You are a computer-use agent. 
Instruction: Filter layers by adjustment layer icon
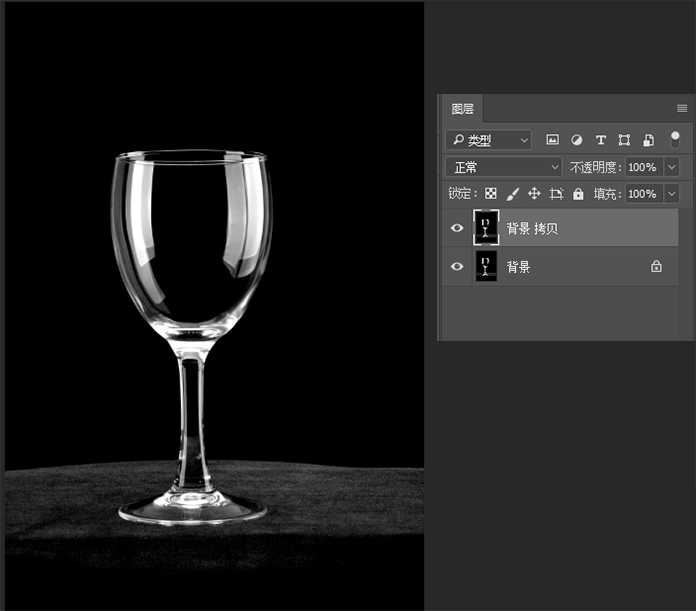tap(576, 140)
